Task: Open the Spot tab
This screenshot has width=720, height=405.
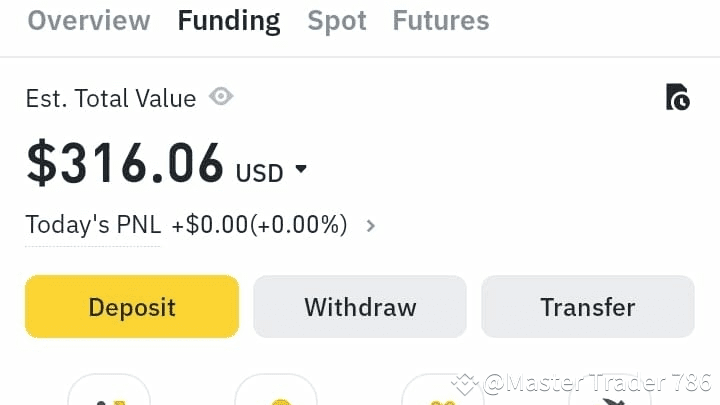Action: [x=337, y=20]
